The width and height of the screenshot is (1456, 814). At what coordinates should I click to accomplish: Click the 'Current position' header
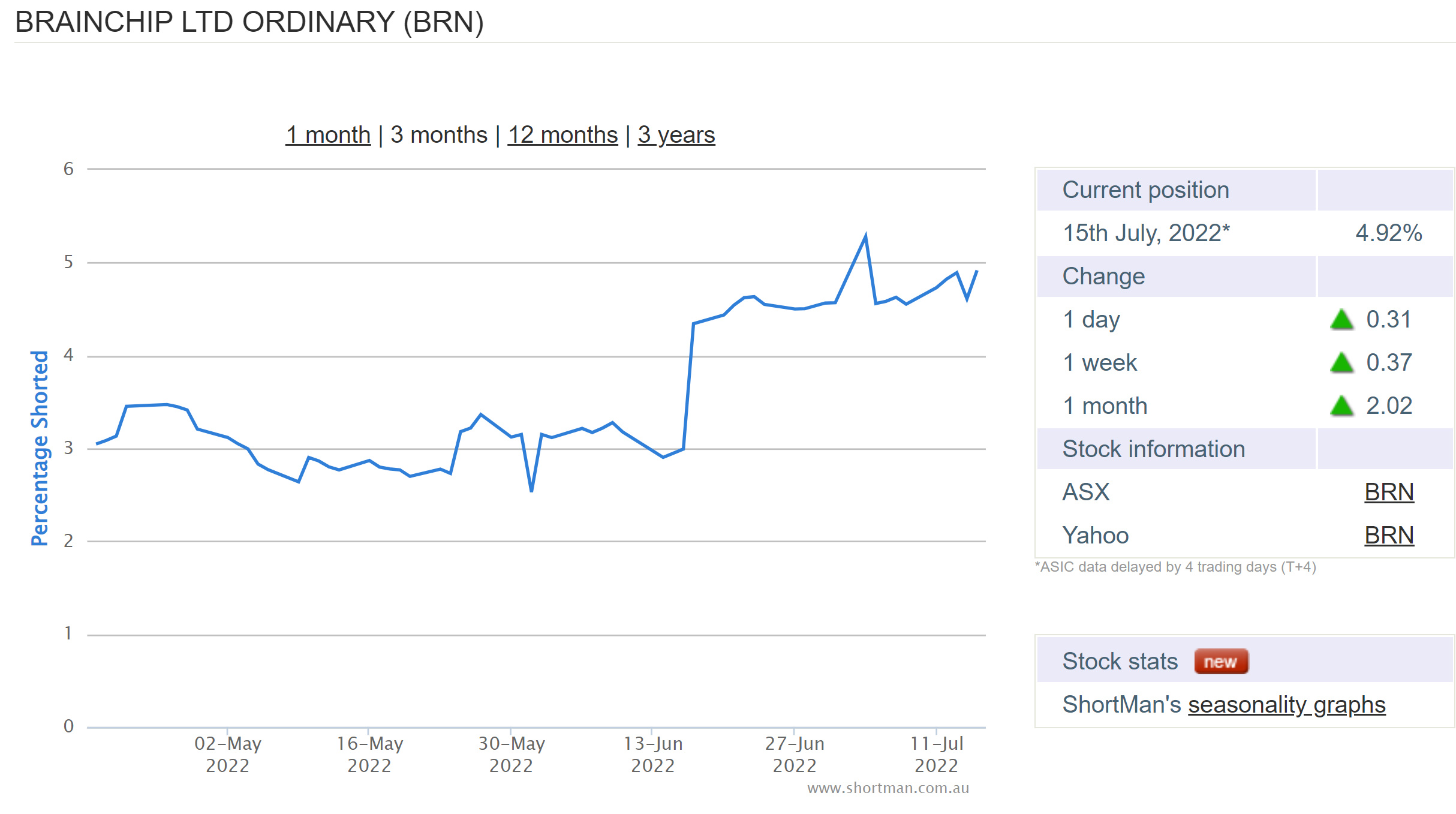pos(1146,190)
